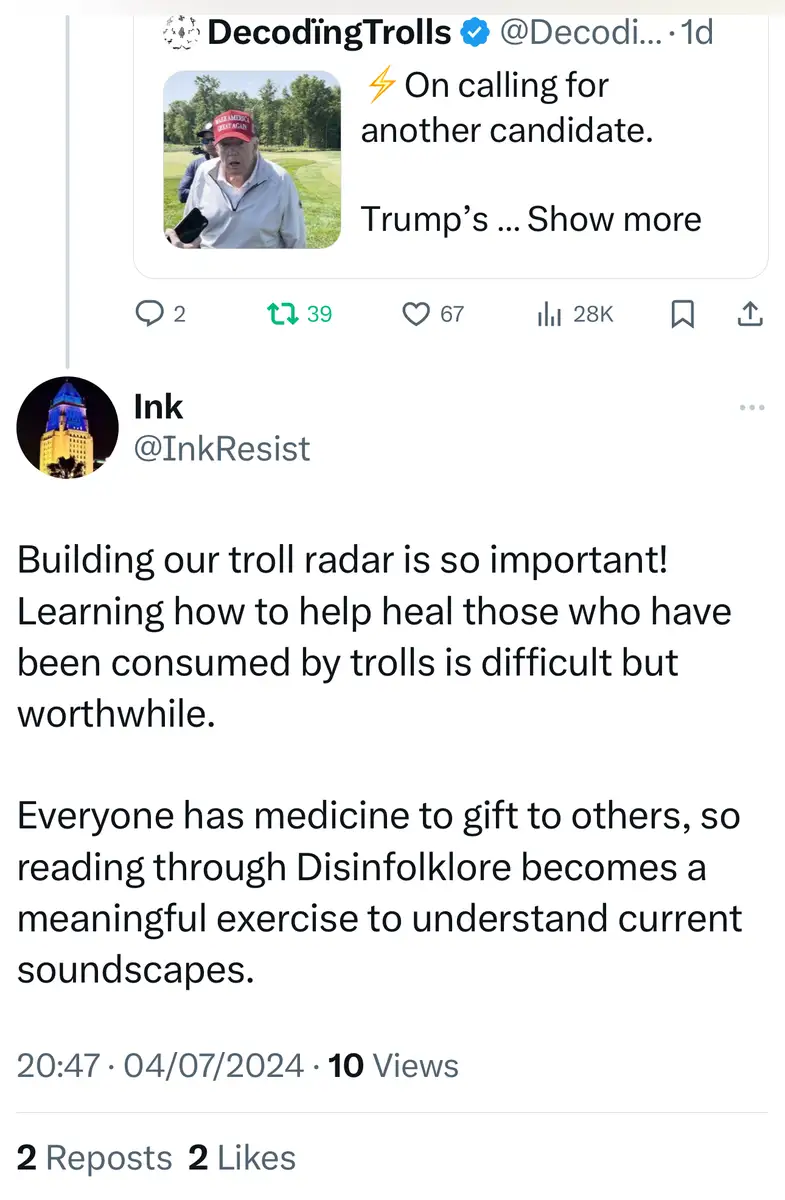This screenshot has width=785, height=1200.
Task: Click the 1d timestamp on the quoted tweet
Action: pyautogui.click(x=696, y=33)
